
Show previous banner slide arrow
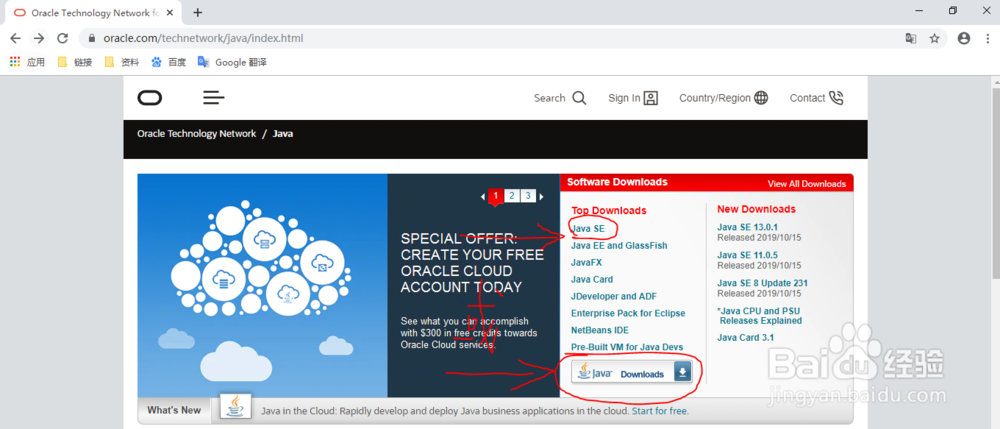(483, 196)
